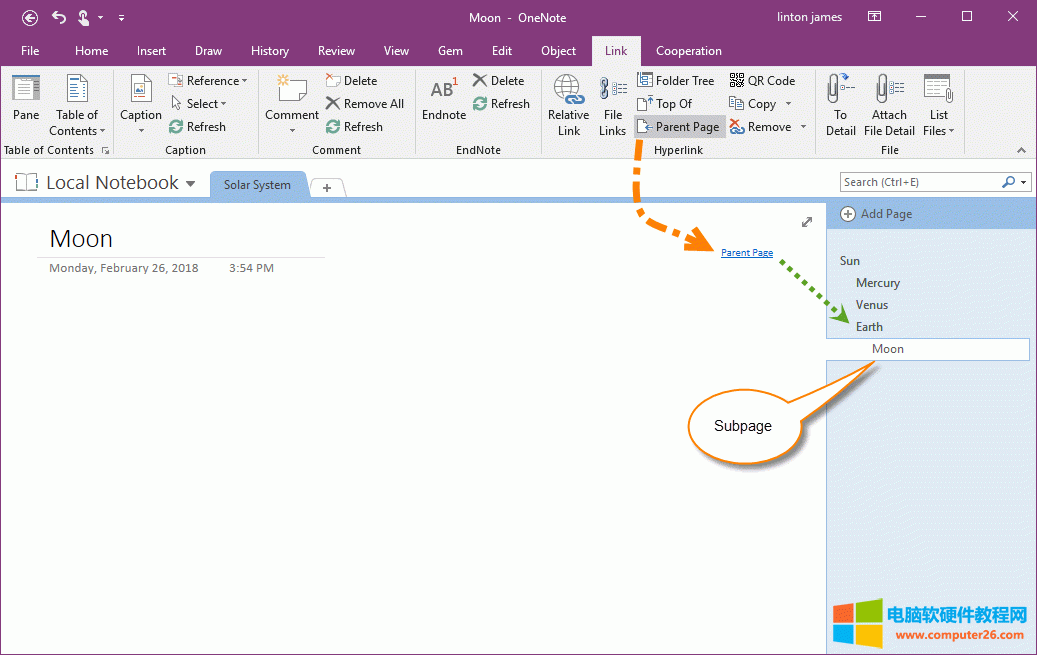The image size is (1037, 655).
Task: Open the Solar System section tab
Action: [x=257, y=185]
